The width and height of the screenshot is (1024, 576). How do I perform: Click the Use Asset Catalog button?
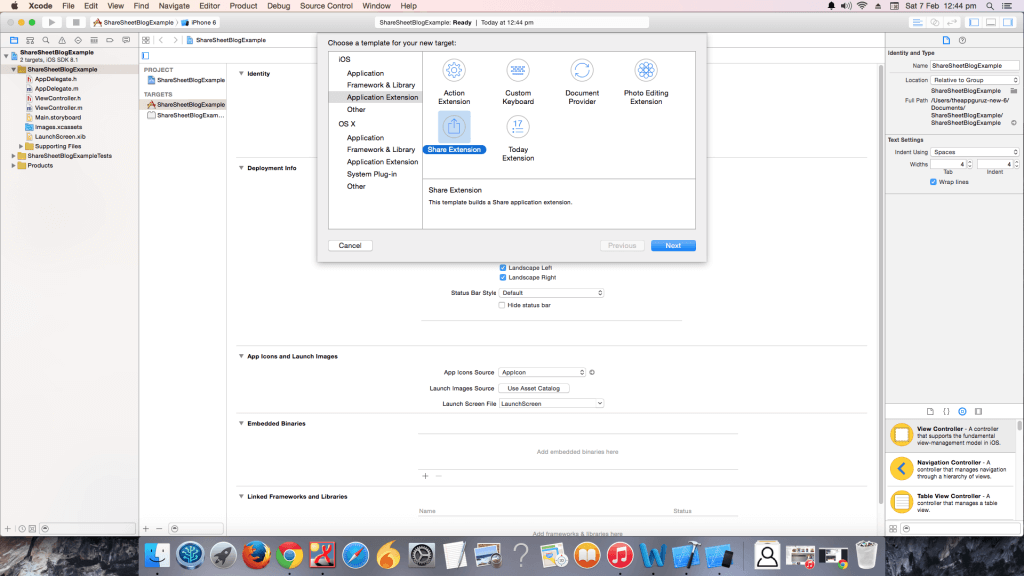534,388
